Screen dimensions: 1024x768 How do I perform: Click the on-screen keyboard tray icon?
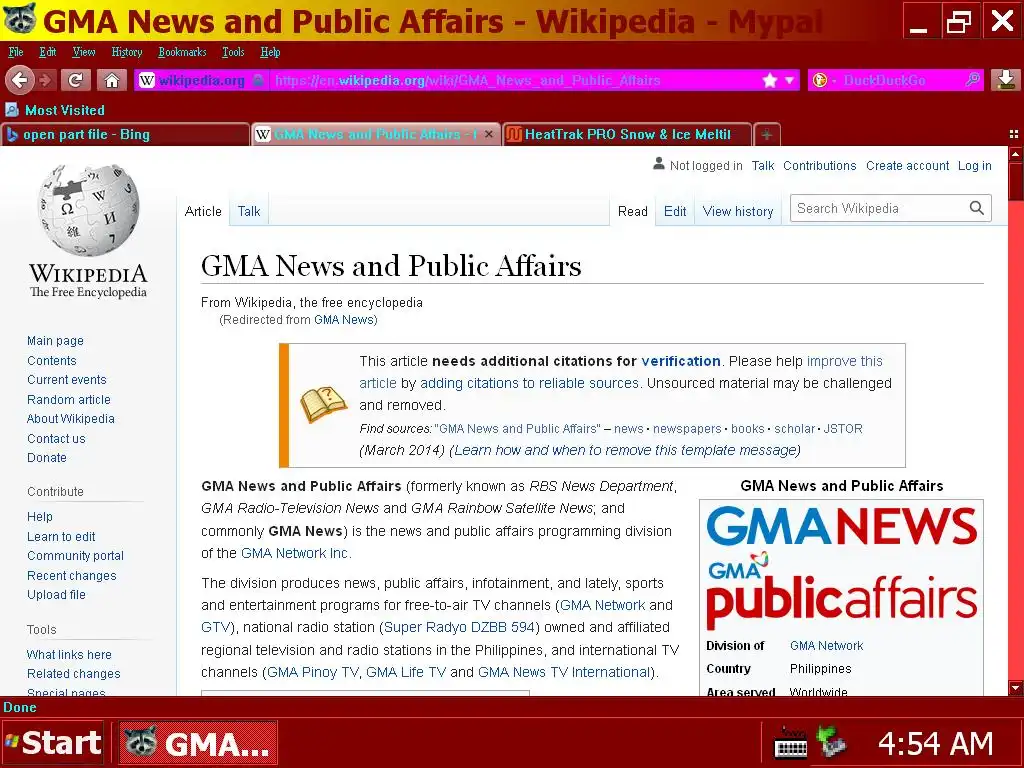click(x=790, y=743)
